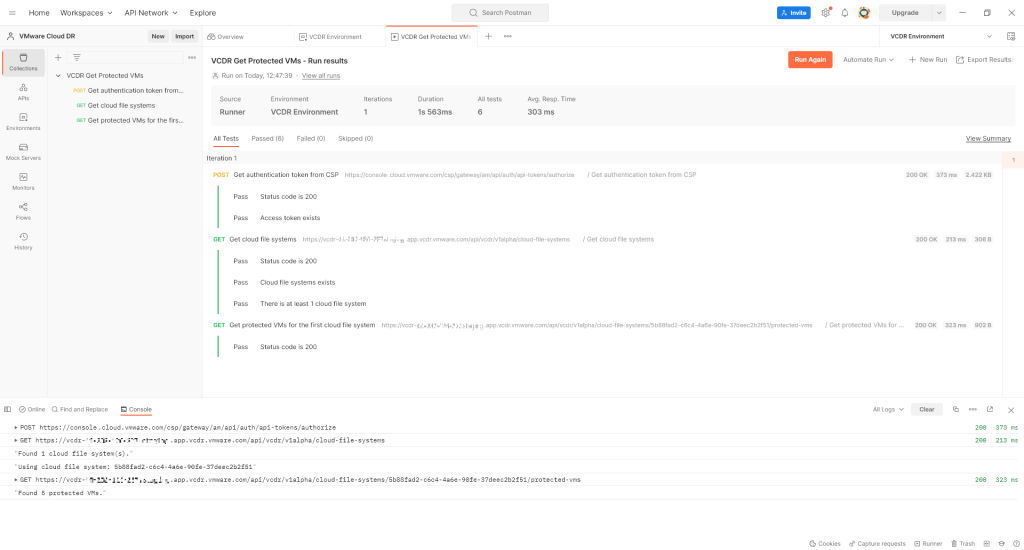
Task: Open API Network dropdown
Action: coord(151,12)
